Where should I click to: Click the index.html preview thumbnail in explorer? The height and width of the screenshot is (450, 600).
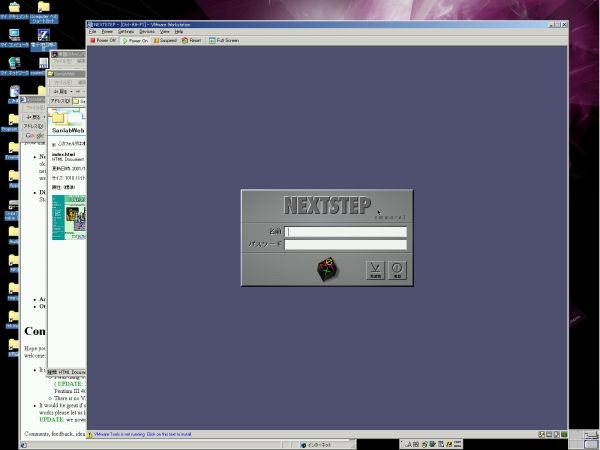69,217
